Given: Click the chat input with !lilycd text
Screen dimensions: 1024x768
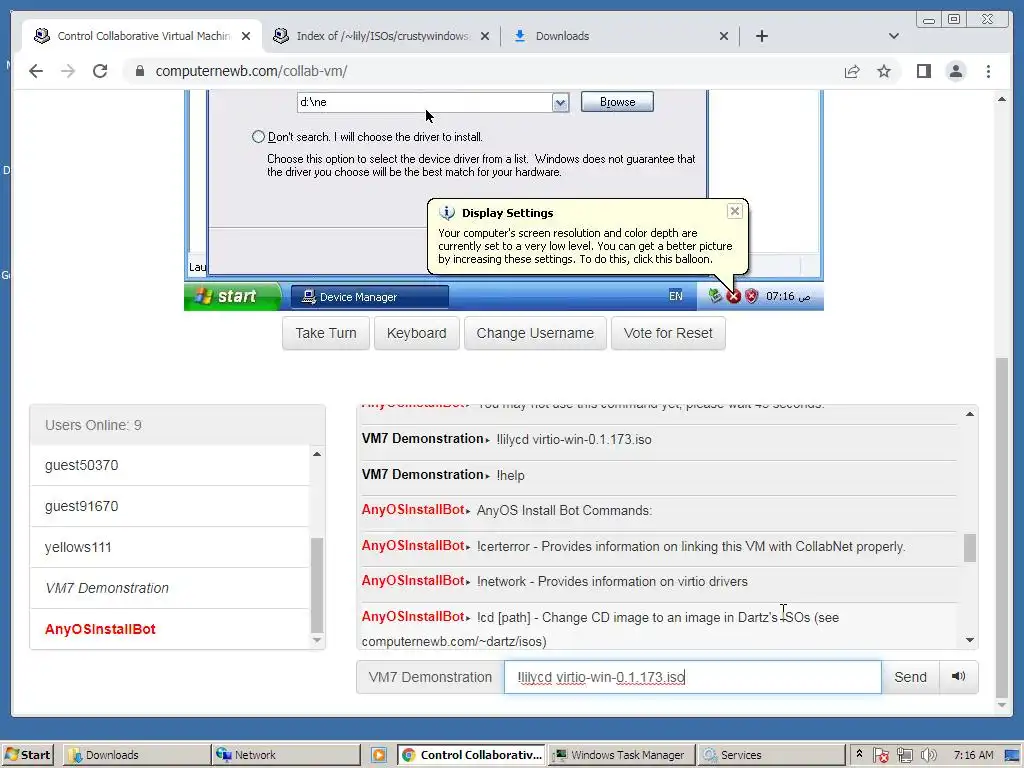Looking at the screenshot, I should tap(692, 677).
